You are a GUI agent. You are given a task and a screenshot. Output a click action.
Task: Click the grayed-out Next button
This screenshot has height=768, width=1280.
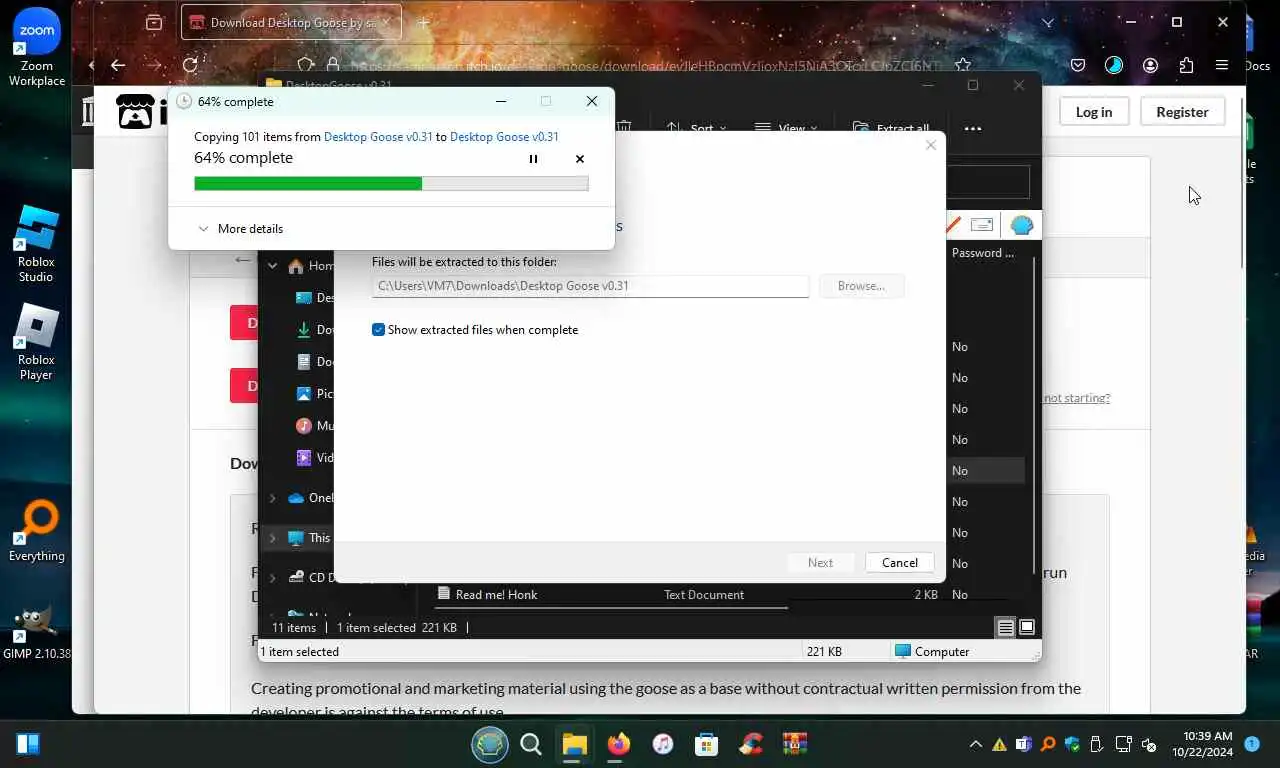coord(820,563)
